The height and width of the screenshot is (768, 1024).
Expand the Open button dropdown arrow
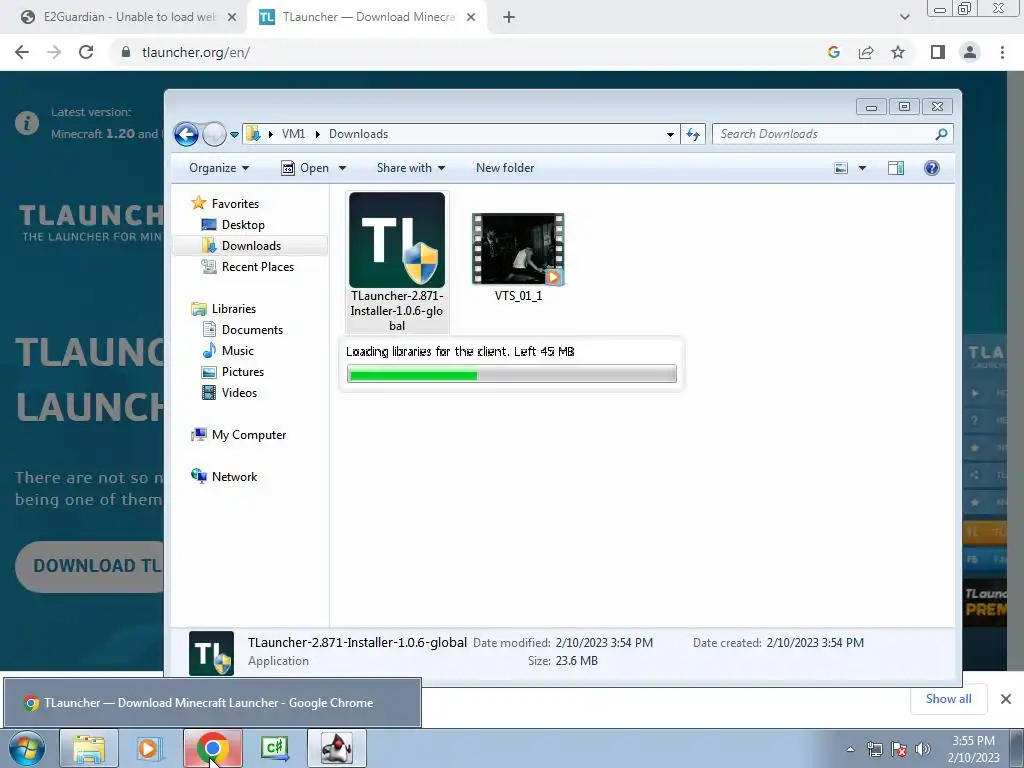pos(342,168)
